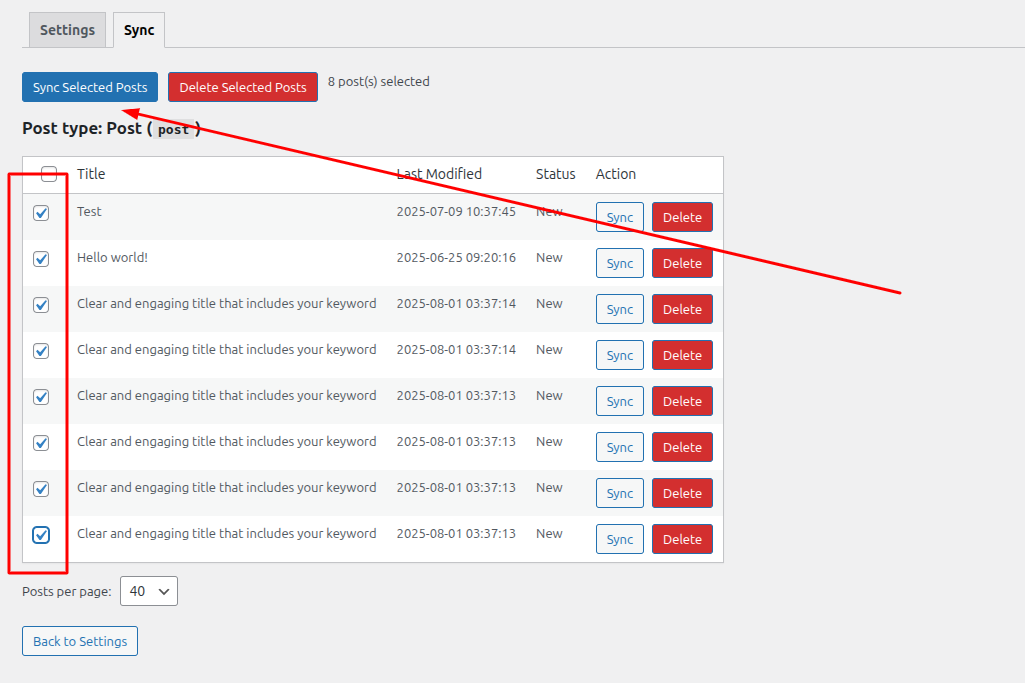Uncheck the checkbox in the last table row
This screenshot has height=683, width=1025.
click(x=41, y=535)
